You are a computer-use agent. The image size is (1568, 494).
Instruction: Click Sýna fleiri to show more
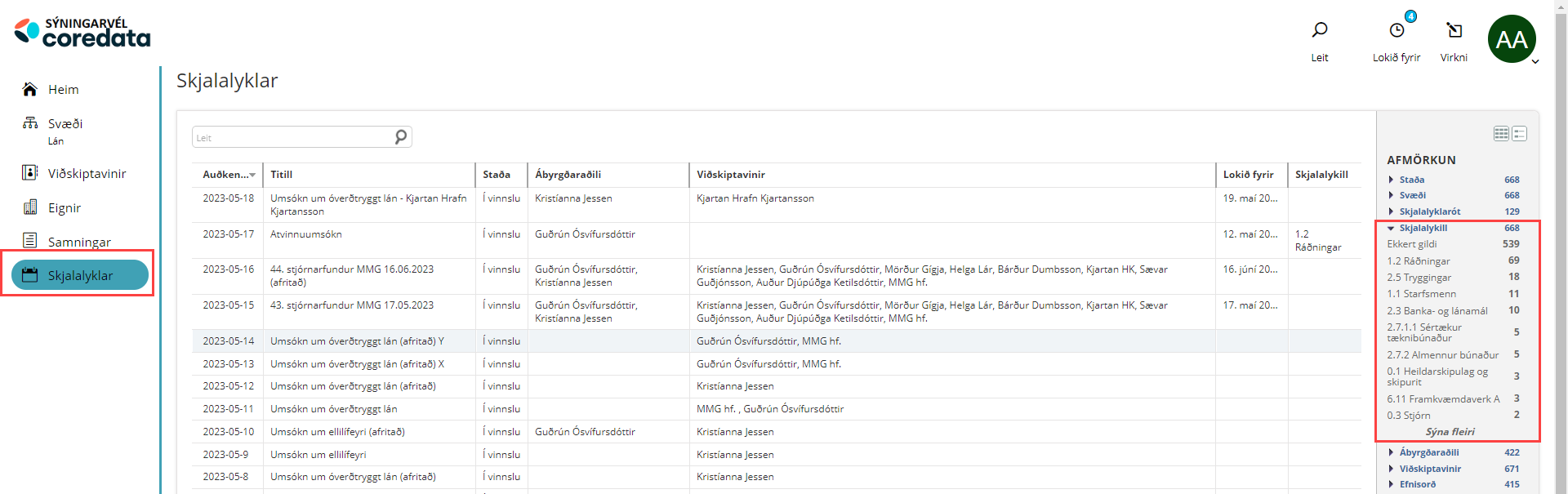(1450, 432)
